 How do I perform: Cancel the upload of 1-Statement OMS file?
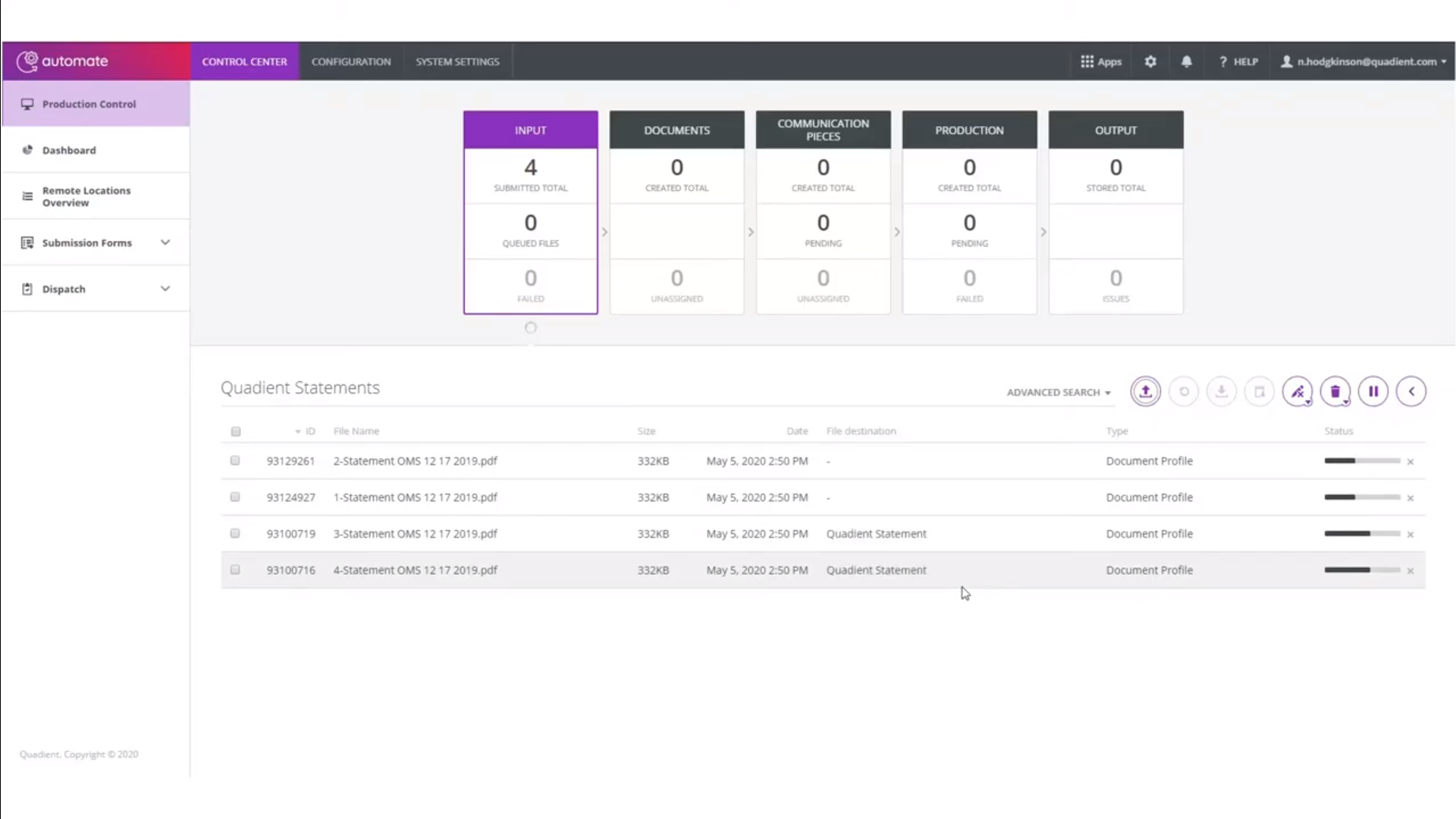(1410, 497)
